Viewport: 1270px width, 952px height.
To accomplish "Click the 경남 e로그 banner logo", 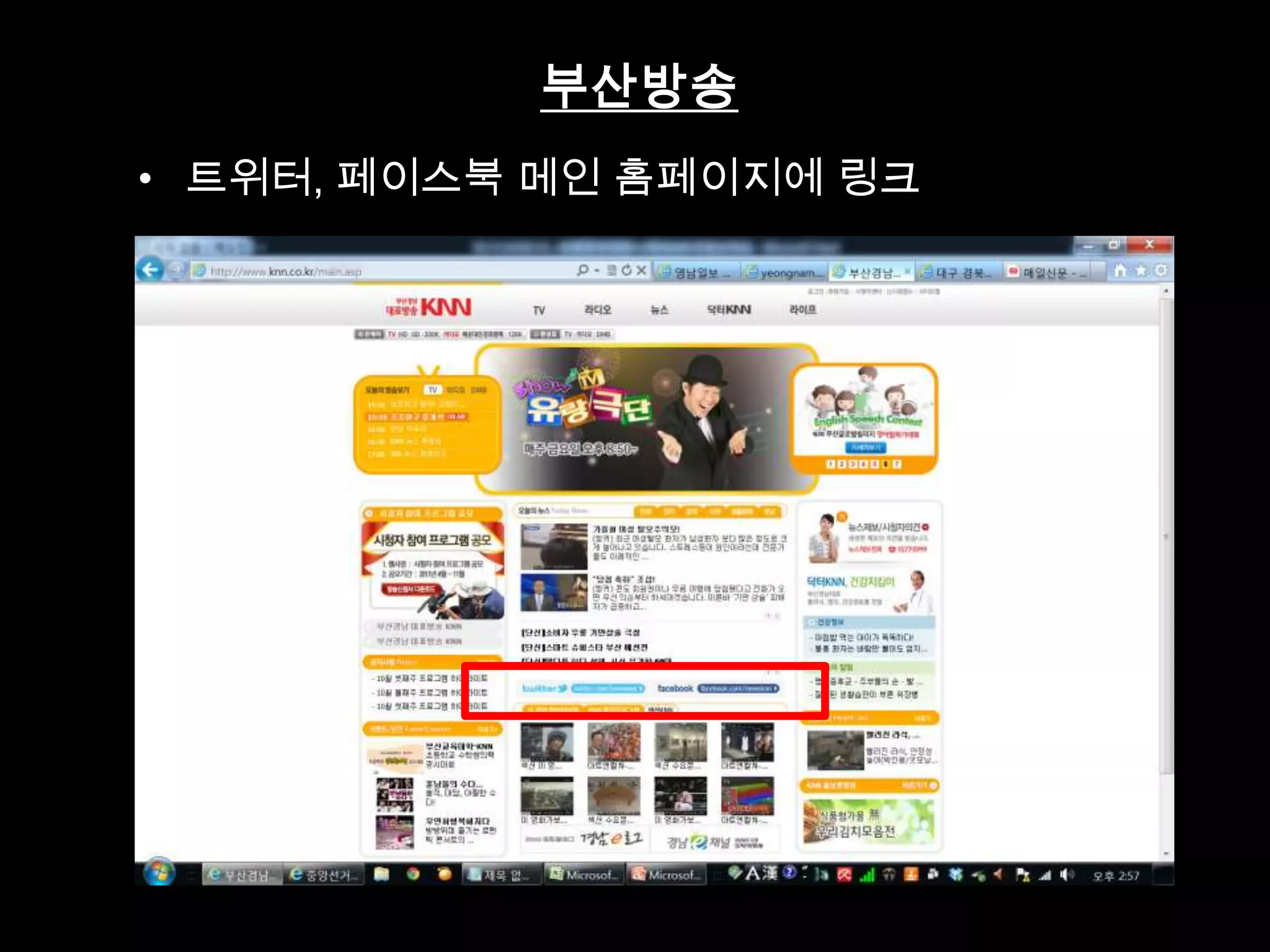I will click(x=583, y=839).
